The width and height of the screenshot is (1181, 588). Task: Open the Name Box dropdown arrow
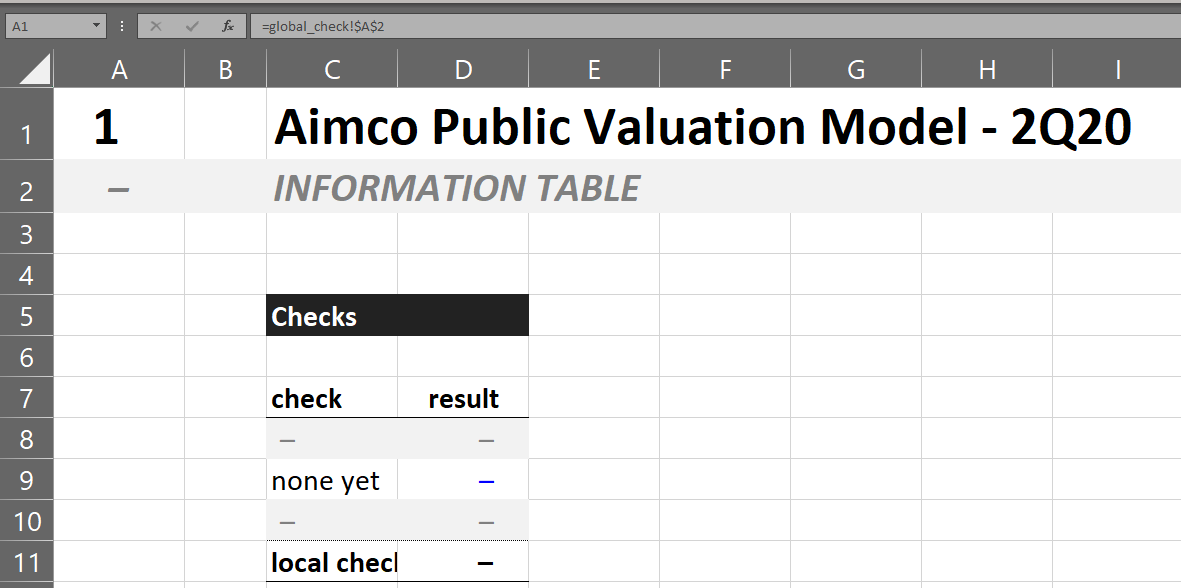(96, 26)
